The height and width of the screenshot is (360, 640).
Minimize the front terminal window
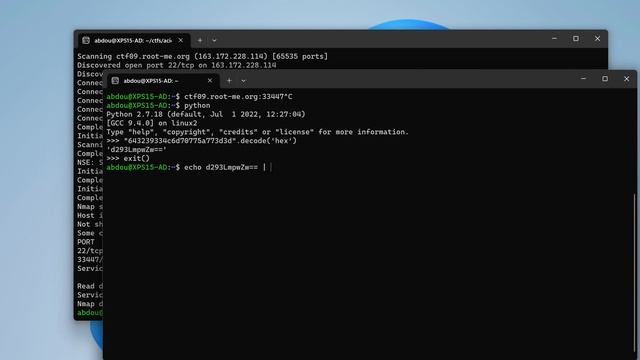583,79
